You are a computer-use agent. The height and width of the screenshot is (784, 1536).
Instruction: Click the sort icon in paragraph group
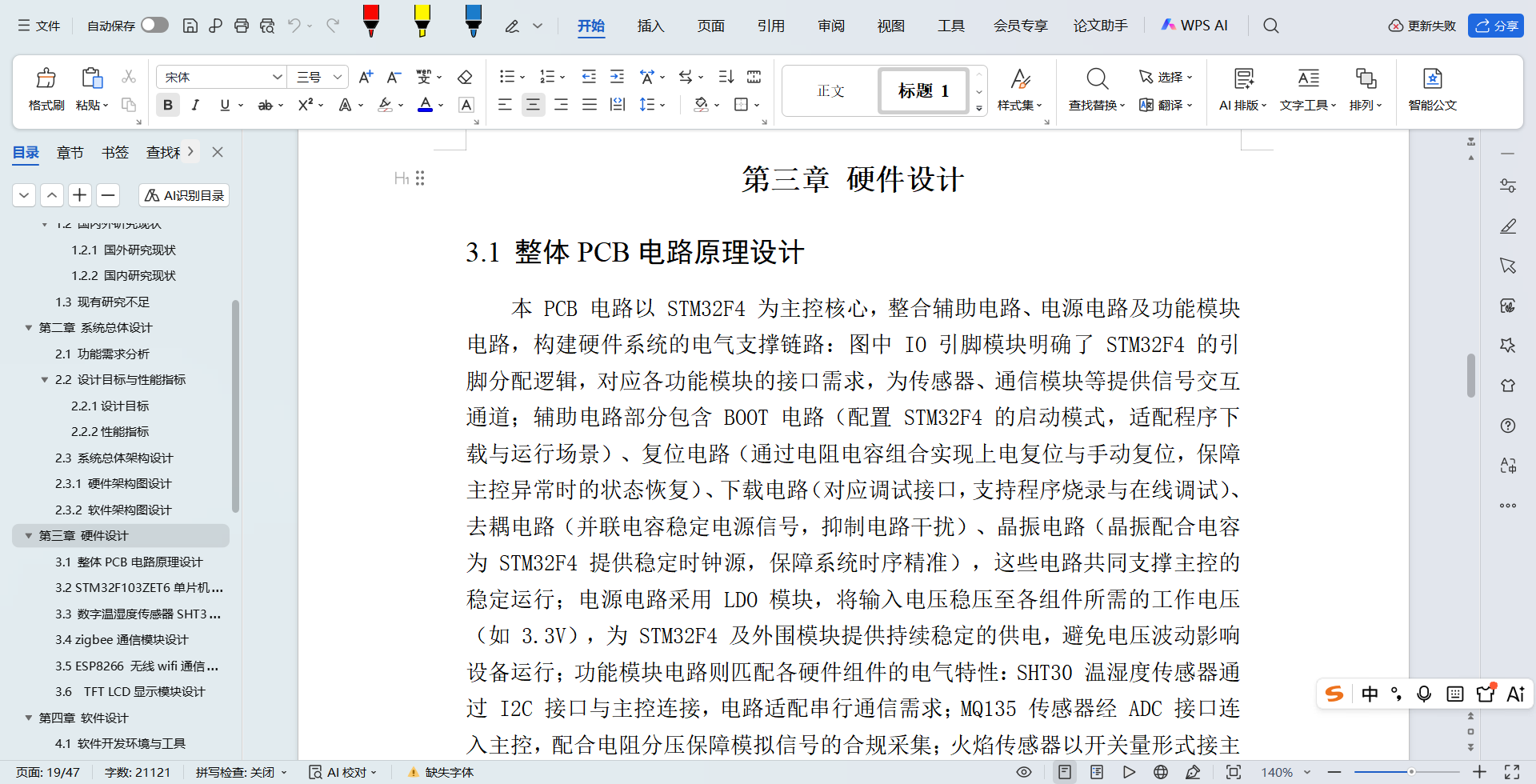click(726, 77)
